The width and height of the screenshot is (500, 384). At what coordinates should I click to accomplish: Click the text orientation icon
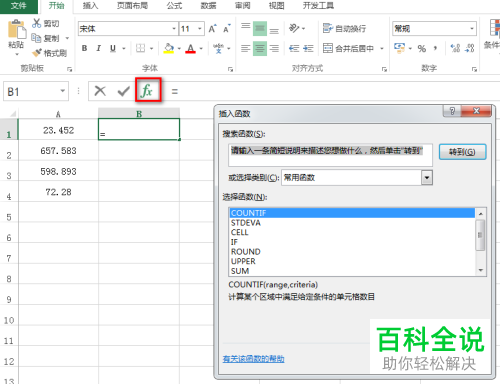294,28
